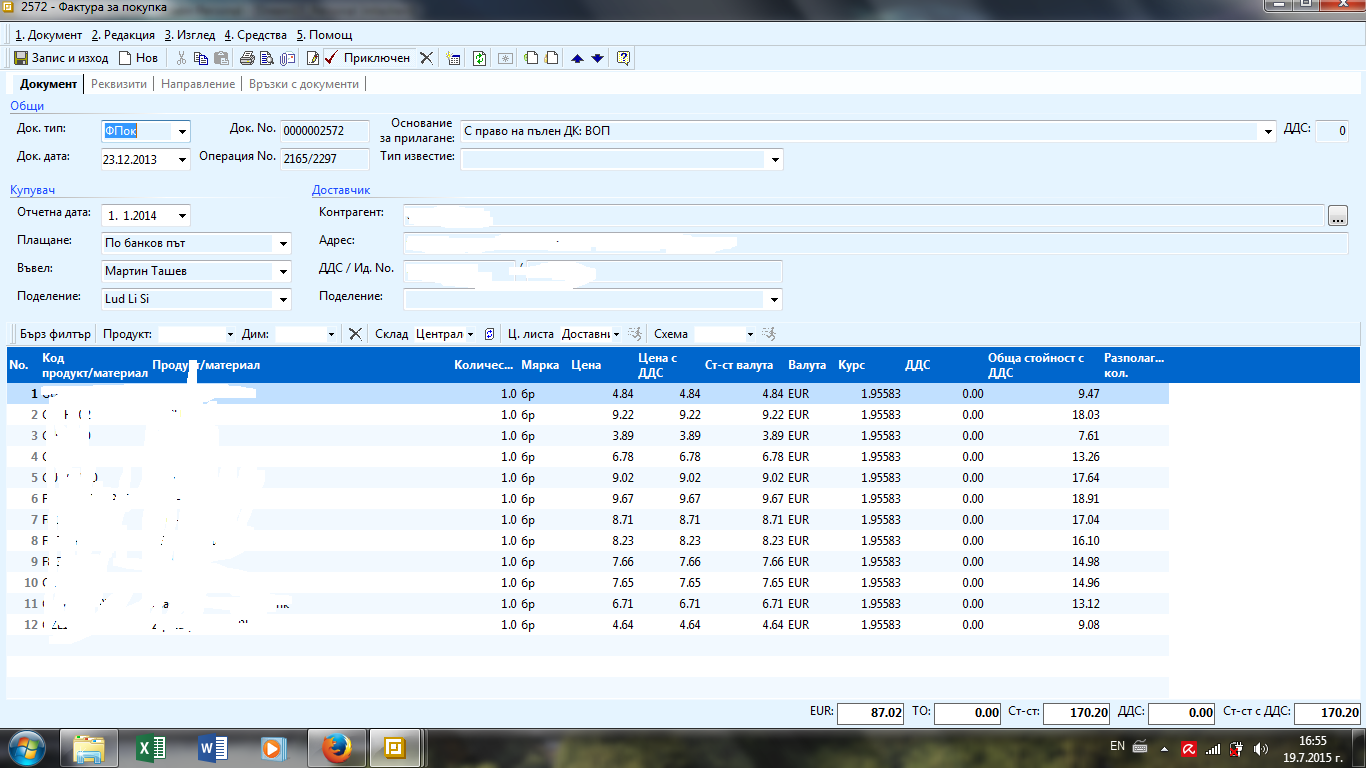Open the 4. Средства menu

coord(255,35)
